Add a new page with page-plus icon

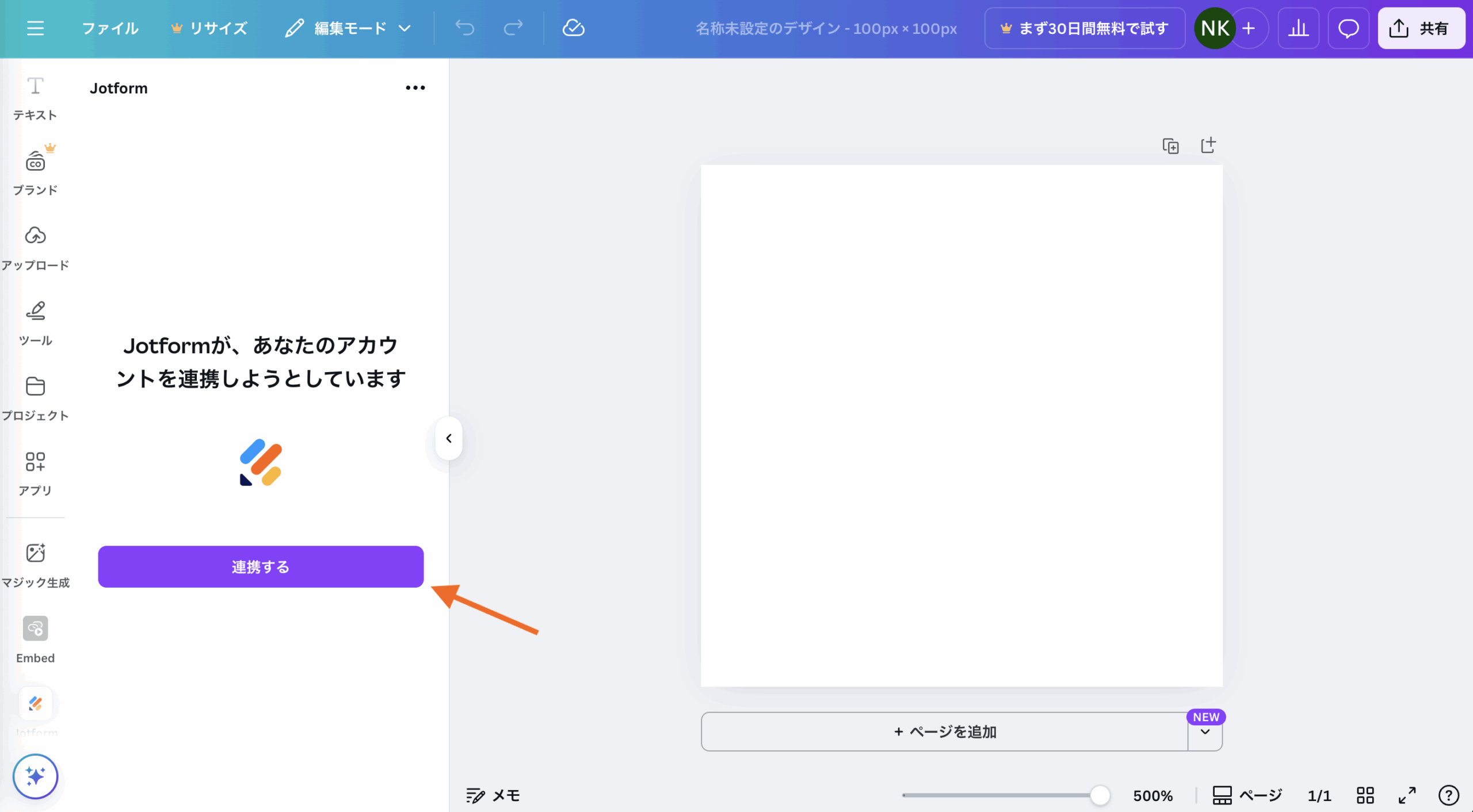coord(1208,145)
